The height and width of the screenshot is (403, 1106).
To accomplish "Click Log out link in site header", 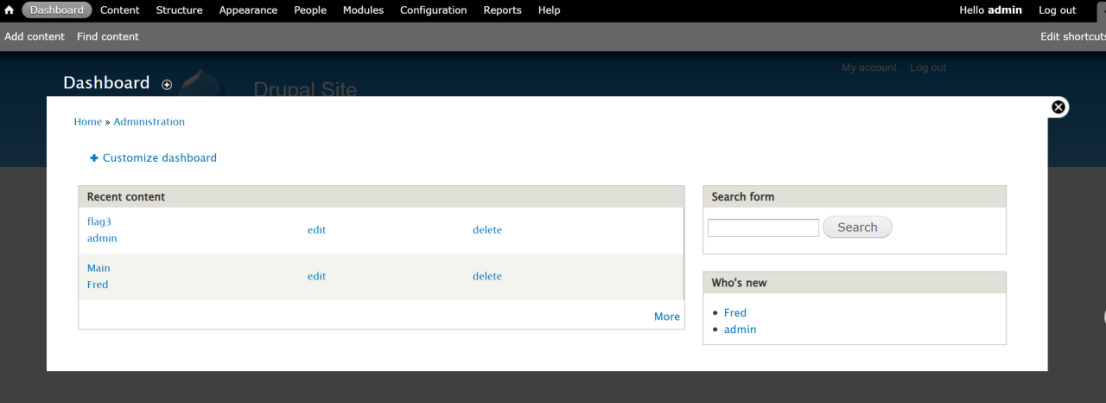I will pos(928,68).
